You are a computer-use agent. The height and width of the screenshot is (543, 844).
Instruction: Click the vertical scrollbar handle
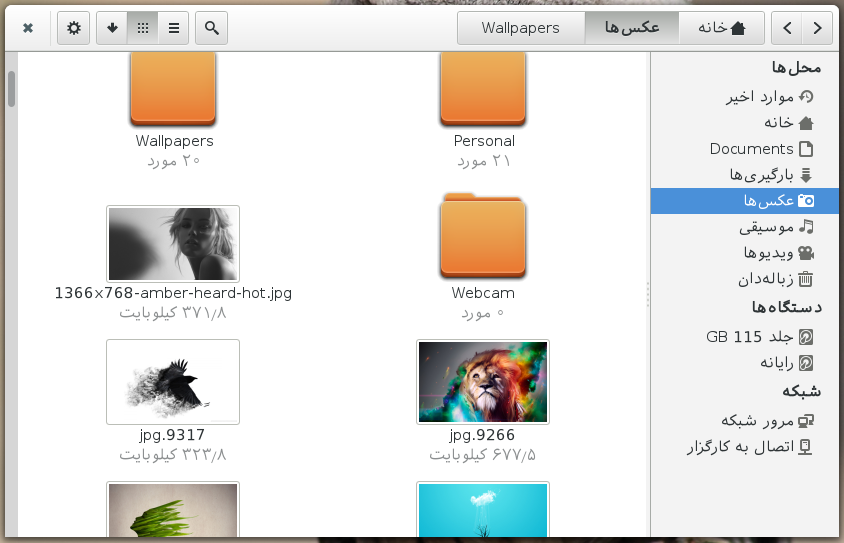[12, 88]
